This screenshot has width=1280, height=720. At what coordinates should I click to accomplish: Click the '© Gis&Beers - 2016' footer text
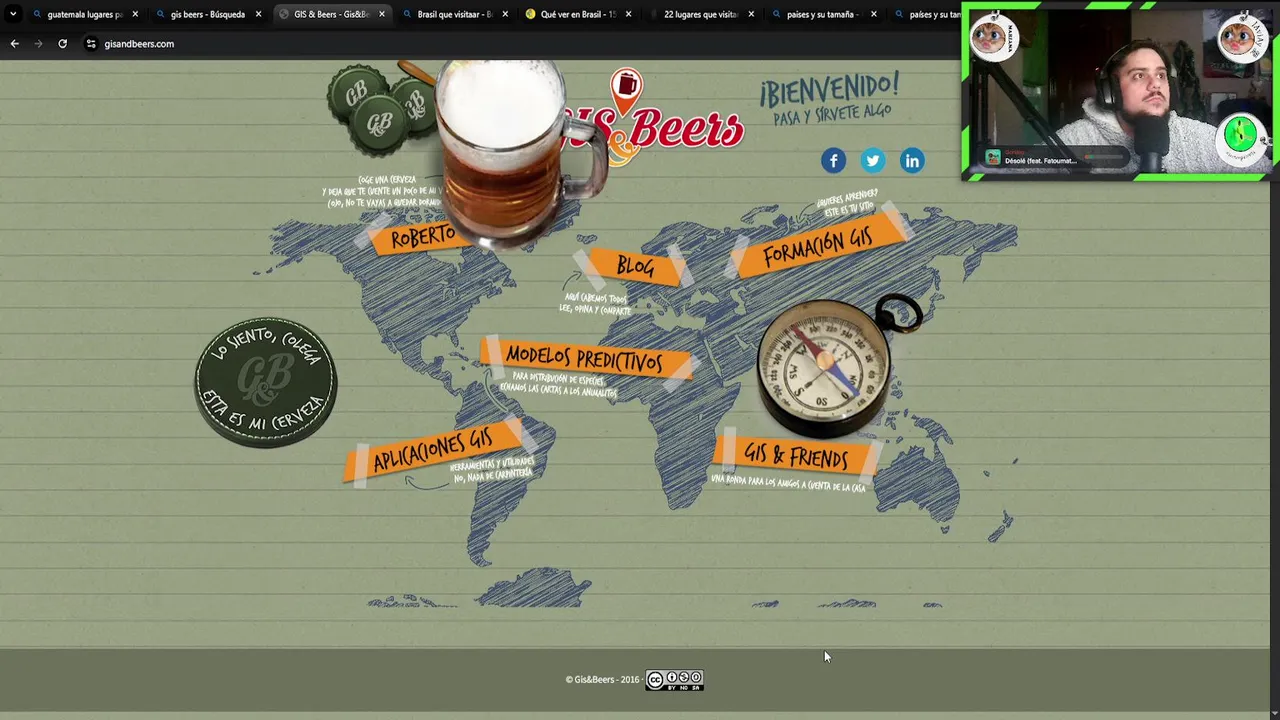pyautogui.click(x=602, y=680)
